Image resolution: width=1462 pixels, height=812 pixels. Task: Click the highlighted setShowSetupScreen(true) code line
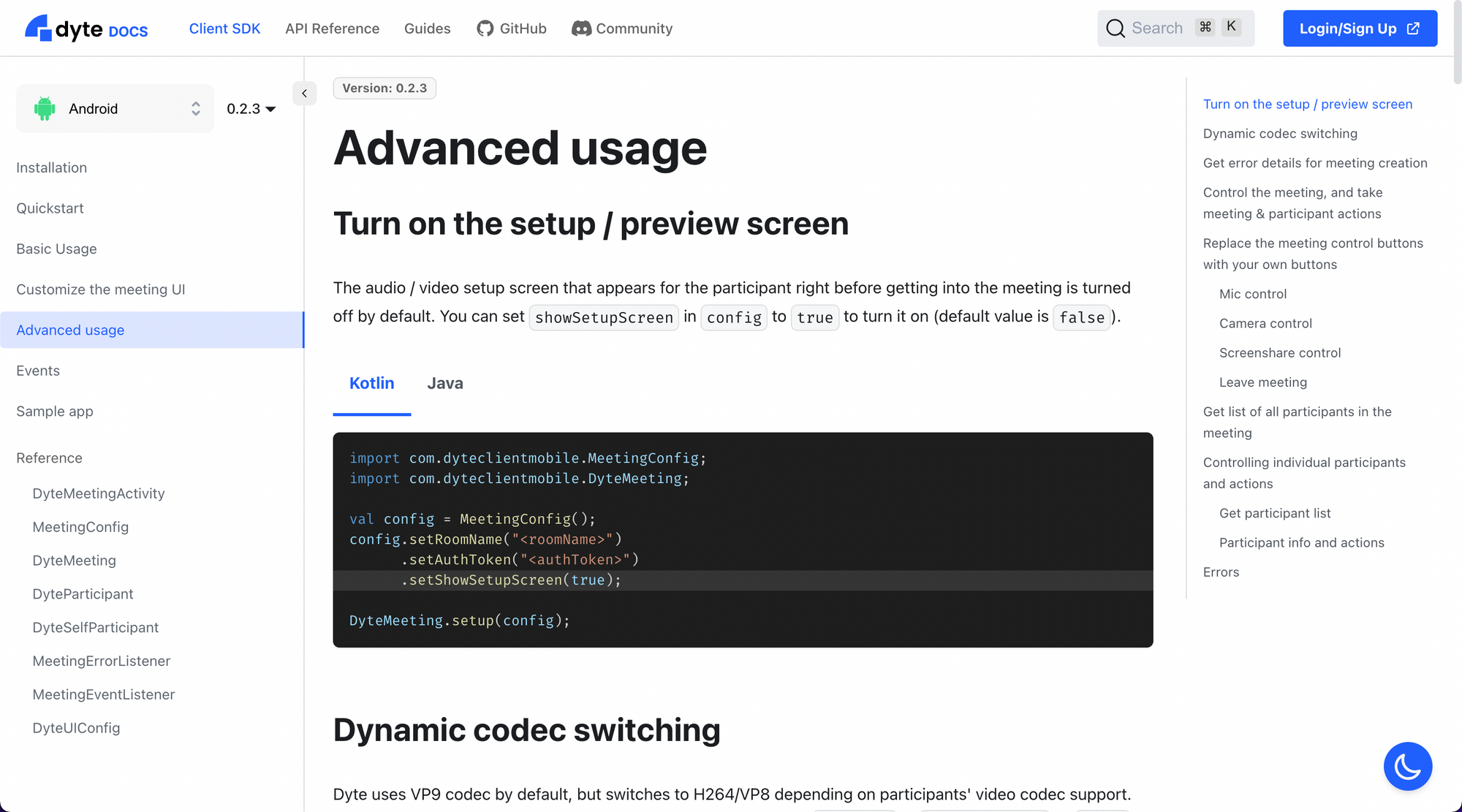tap(743, 580)
